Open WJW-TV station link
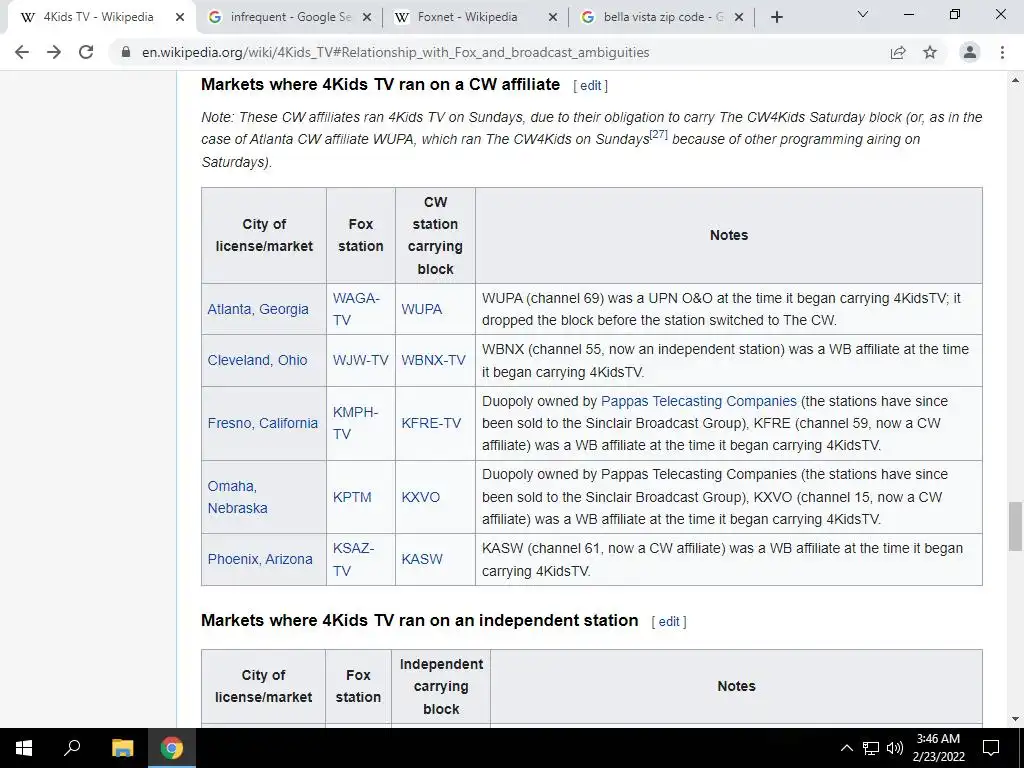Image resolution: width=1024 pixels, height=768 pixels. click(x=360, y=360)
